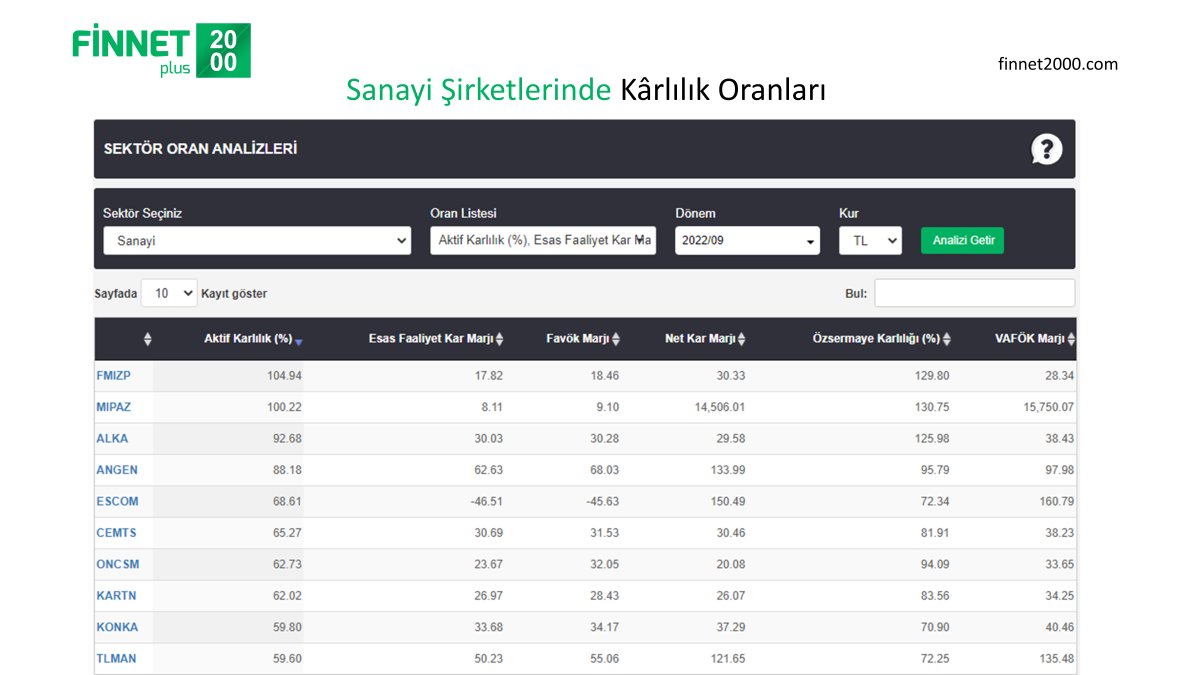
Task: Click the 121.65 Net Kar Marjı value
Action: (728, 658)
